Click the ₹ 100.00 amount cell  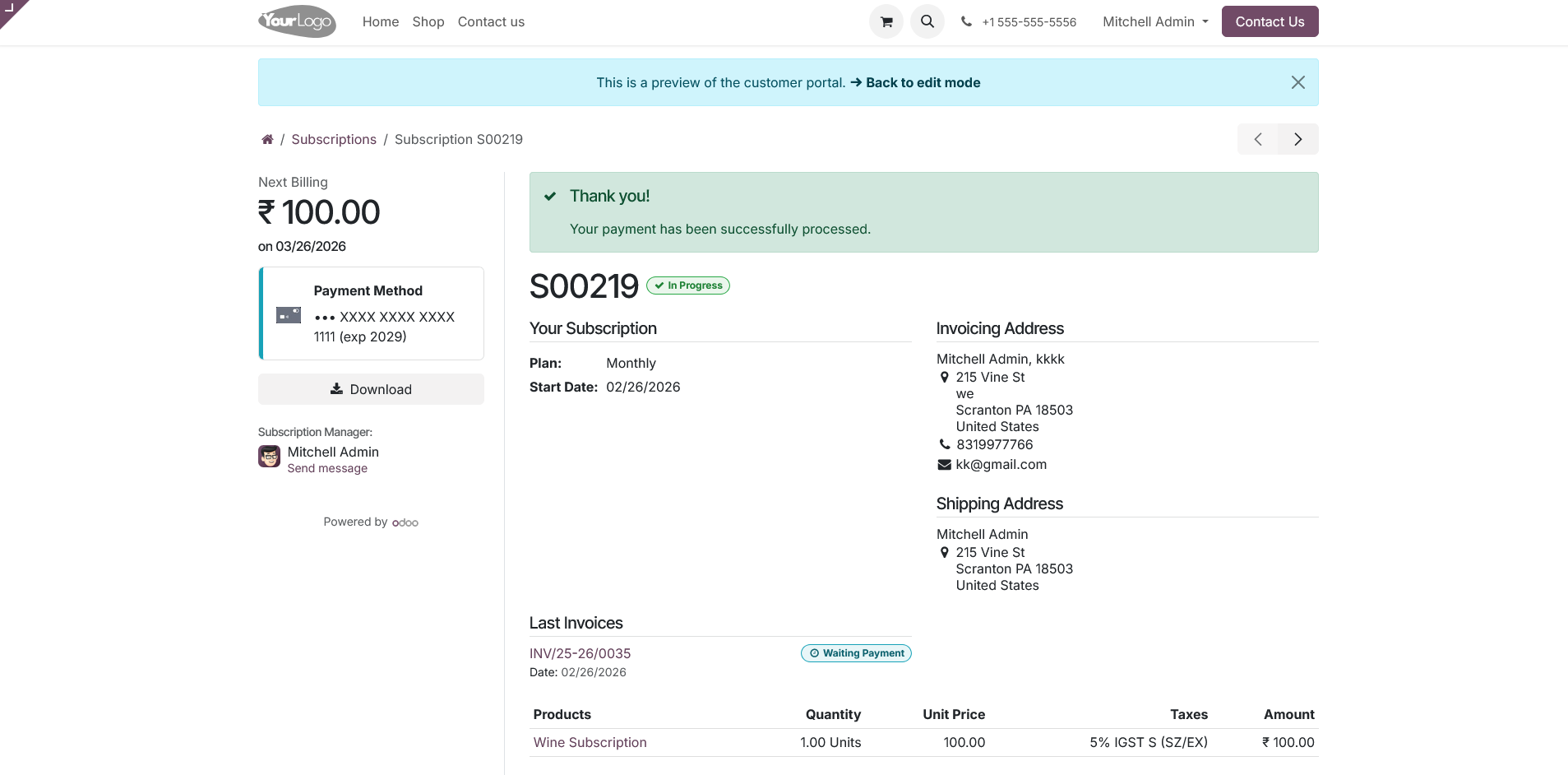(1288, 742)
